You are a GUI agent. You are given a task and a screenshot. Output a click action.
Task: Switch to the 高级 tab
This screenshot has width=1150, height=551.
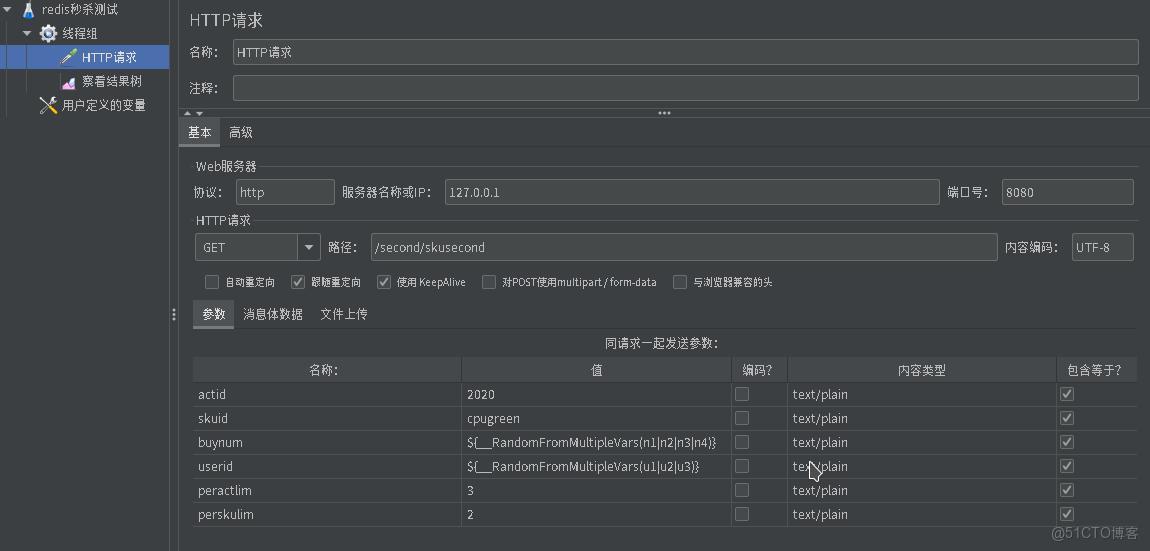tap(241, 133)
